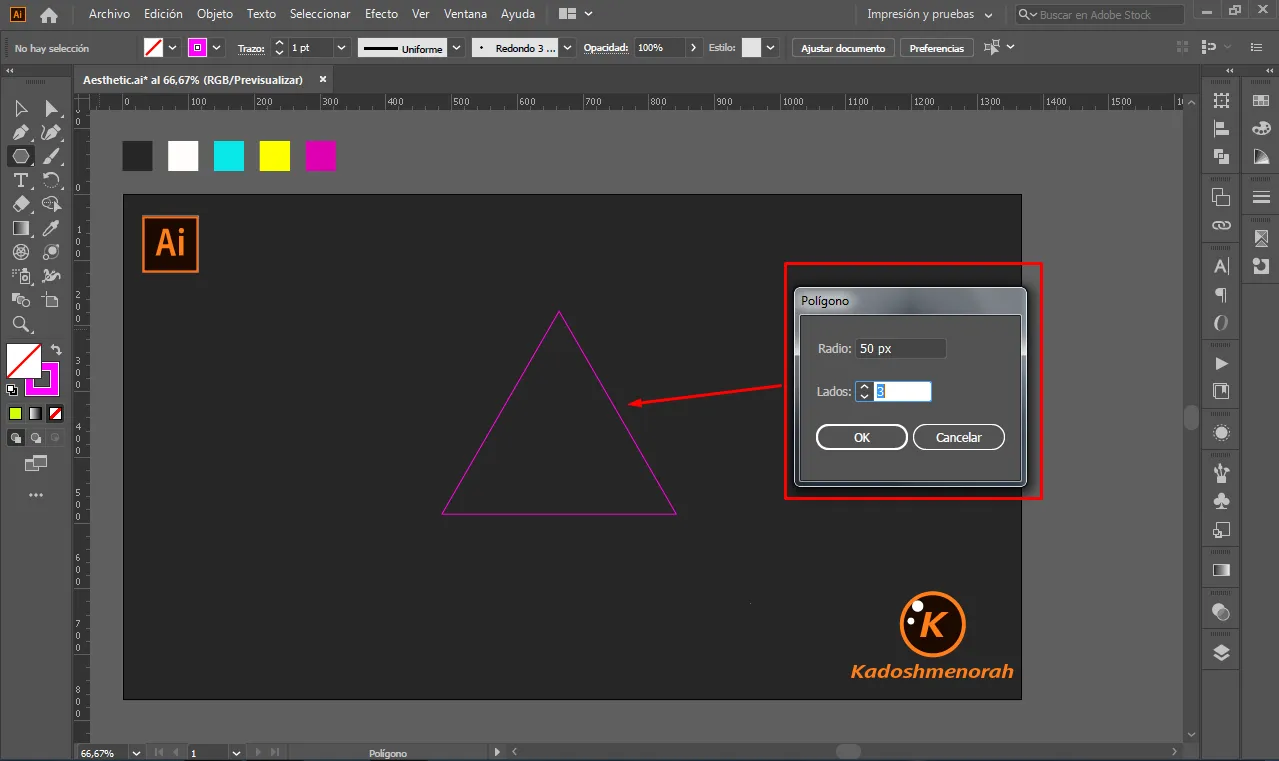Choose the Polygon shape tool
This screenshot has width=1279, height=761.
(20, 156)
